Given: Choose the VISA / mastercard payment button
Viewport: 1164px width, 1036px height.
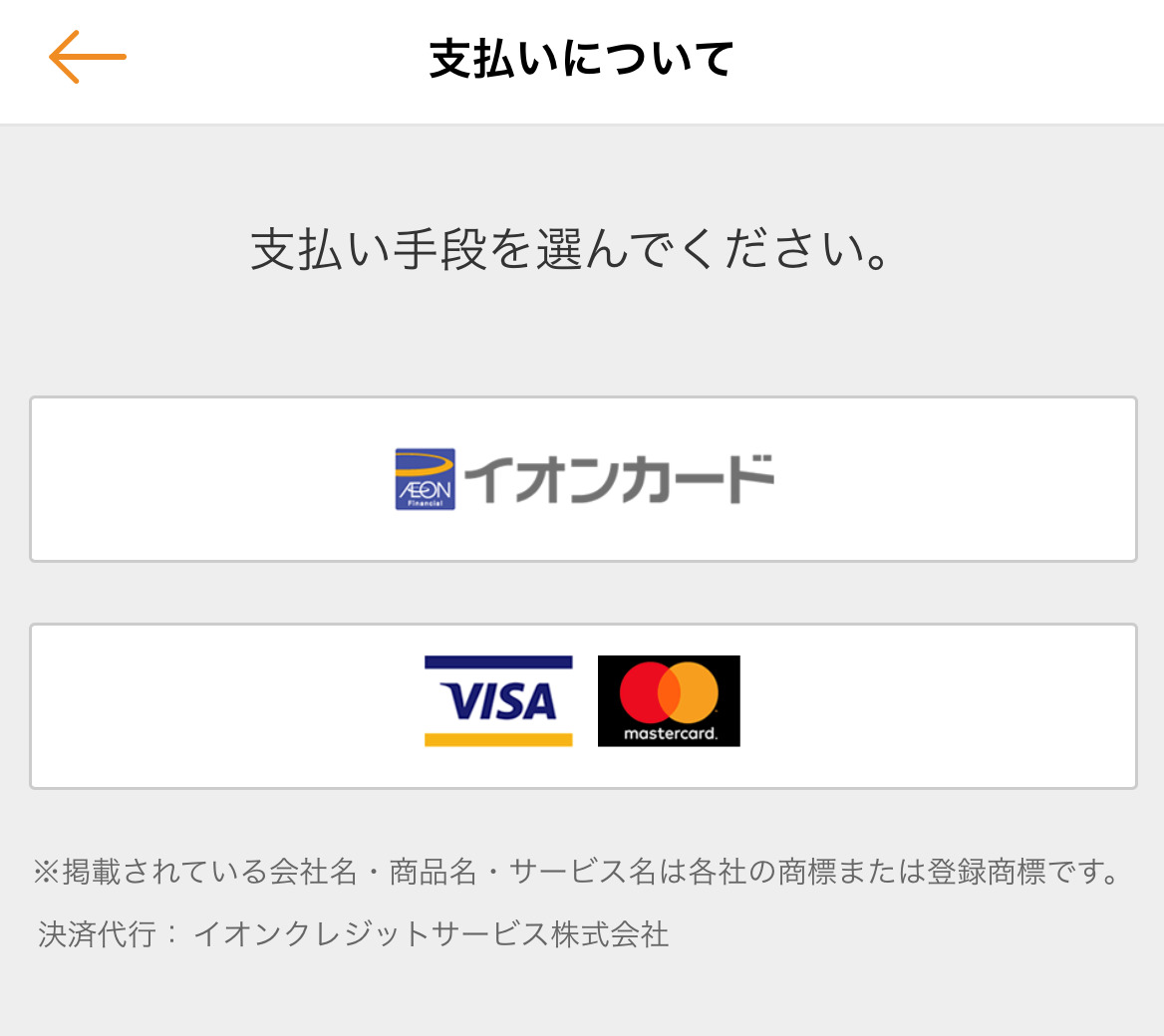Looking at the screenshot, I should (x=583, y=706).
